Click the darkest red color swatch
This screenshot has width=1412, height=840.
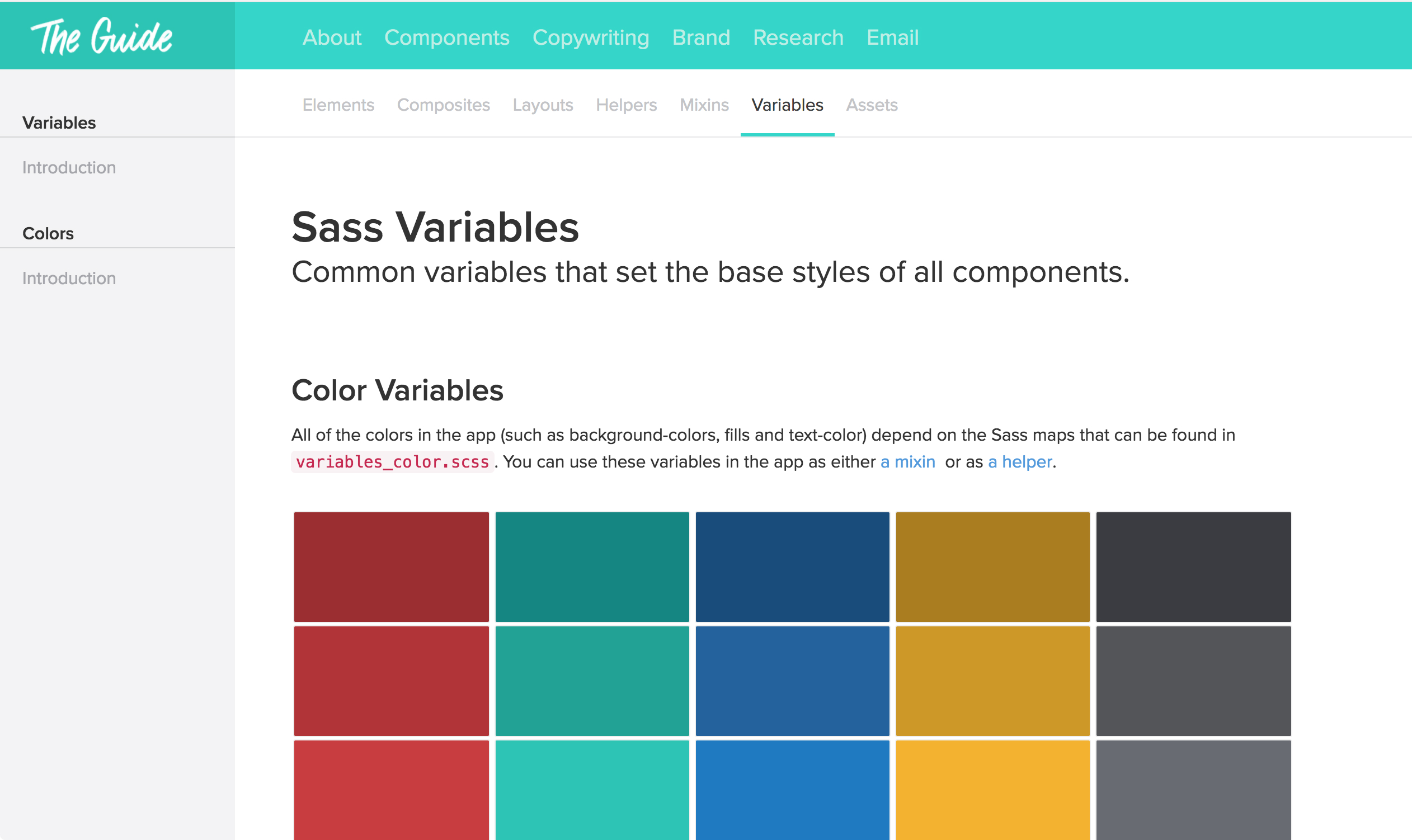coord(391,567)
